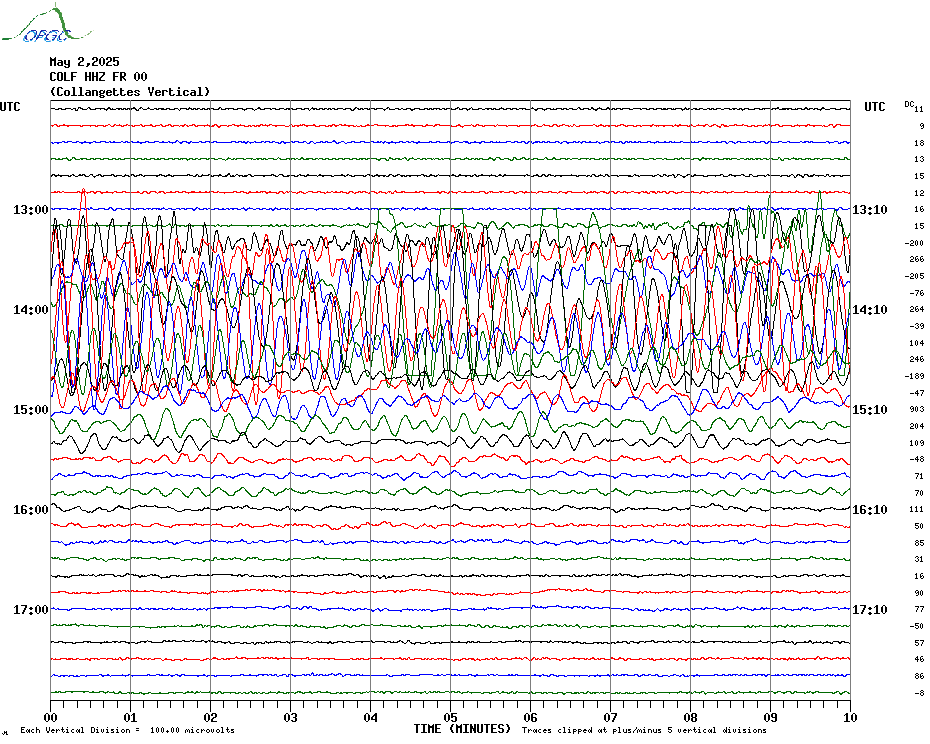Click DC offset value 264
The image size is (930, 744).
pos(917,309)
